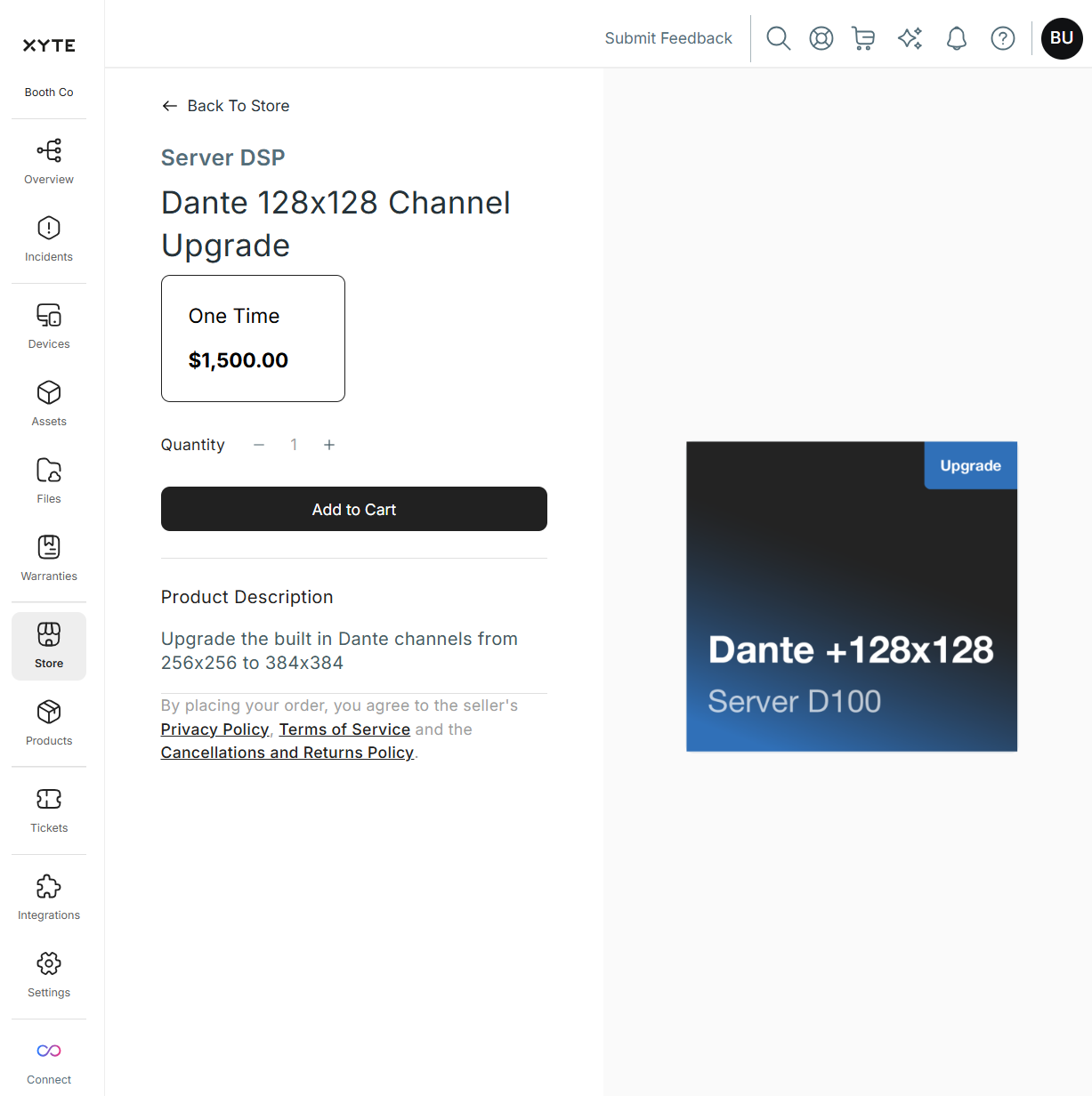The width and height of the screenshot is (1092, 1096).
Task: Click the quantity value 1
Action: pyautogui.click(x=294, y=445)
